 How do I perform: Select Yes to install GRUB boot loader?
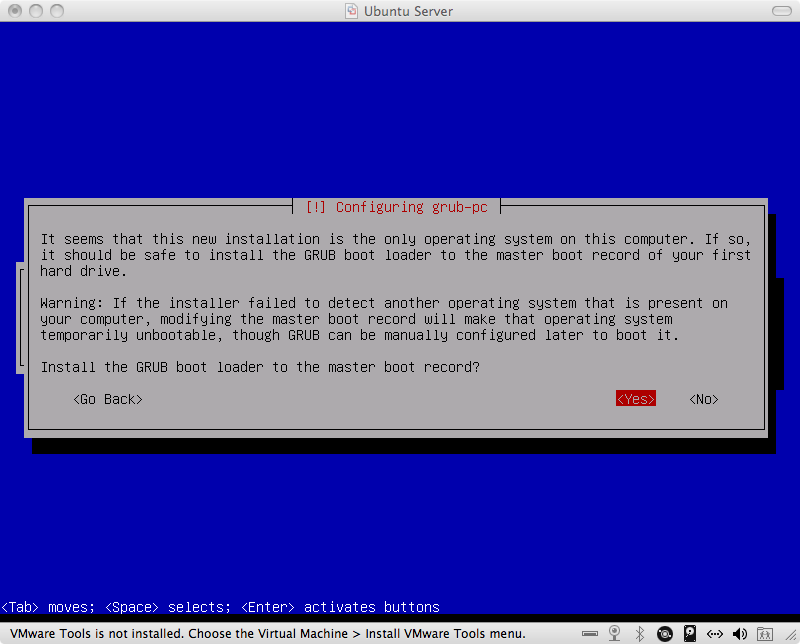(x=635, y=398)
